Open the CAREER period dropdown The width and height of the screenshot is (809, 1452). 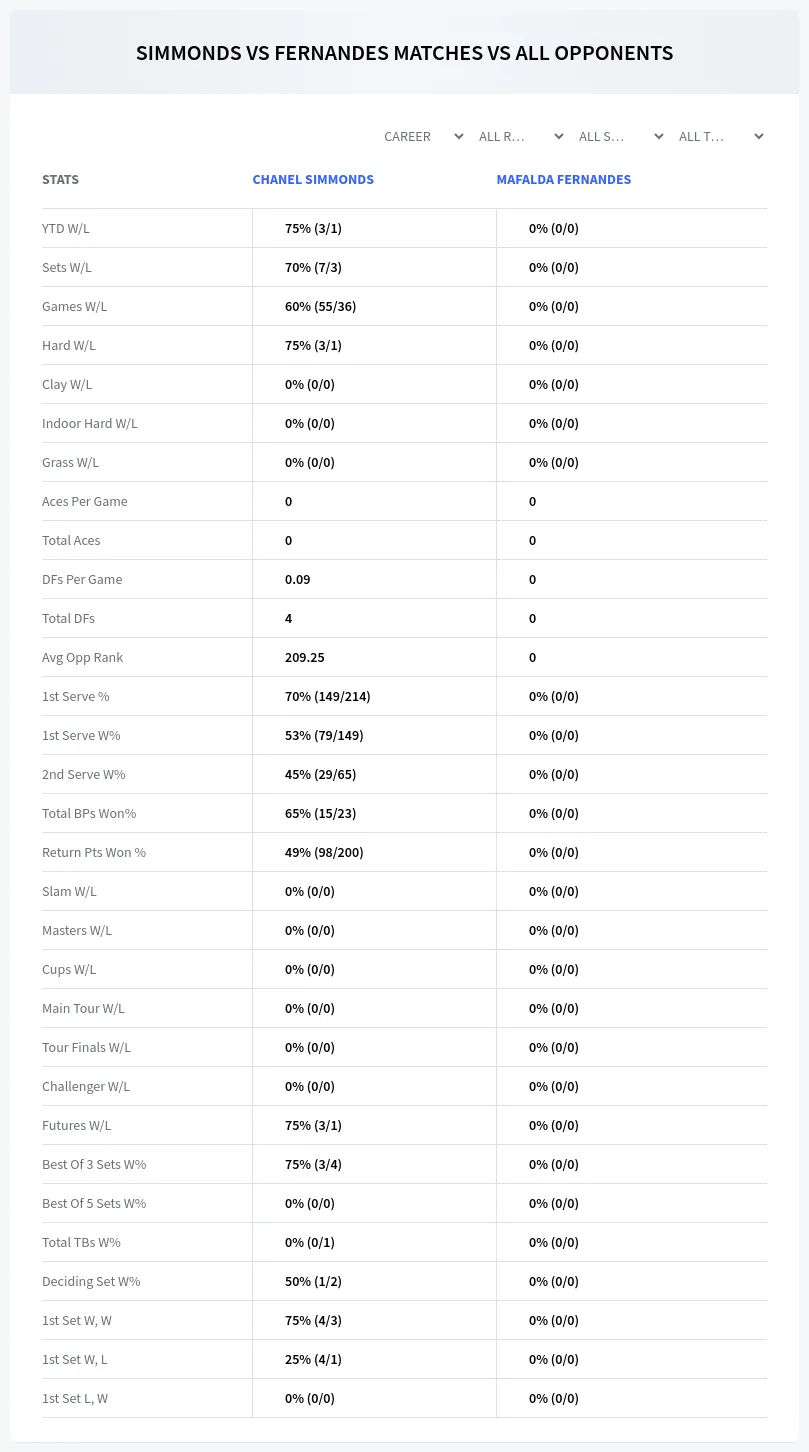422,136
